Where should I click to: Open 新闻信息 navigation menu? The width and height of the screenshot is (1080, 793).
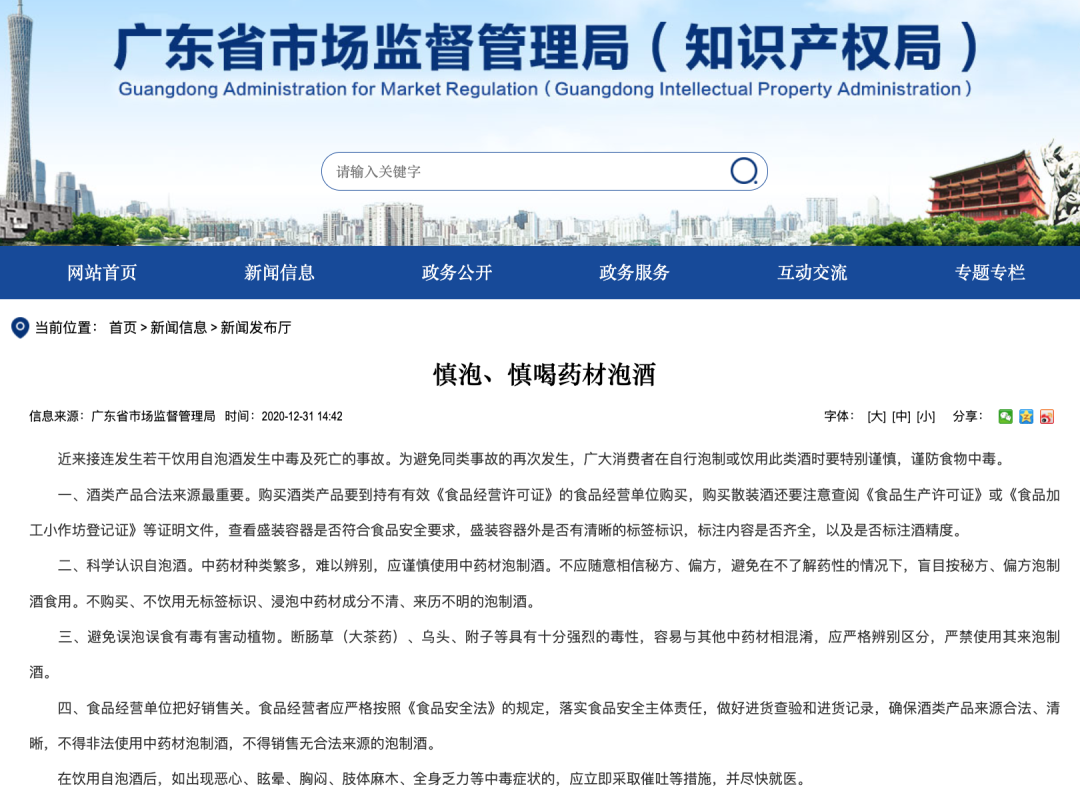(x=280, y=273)
